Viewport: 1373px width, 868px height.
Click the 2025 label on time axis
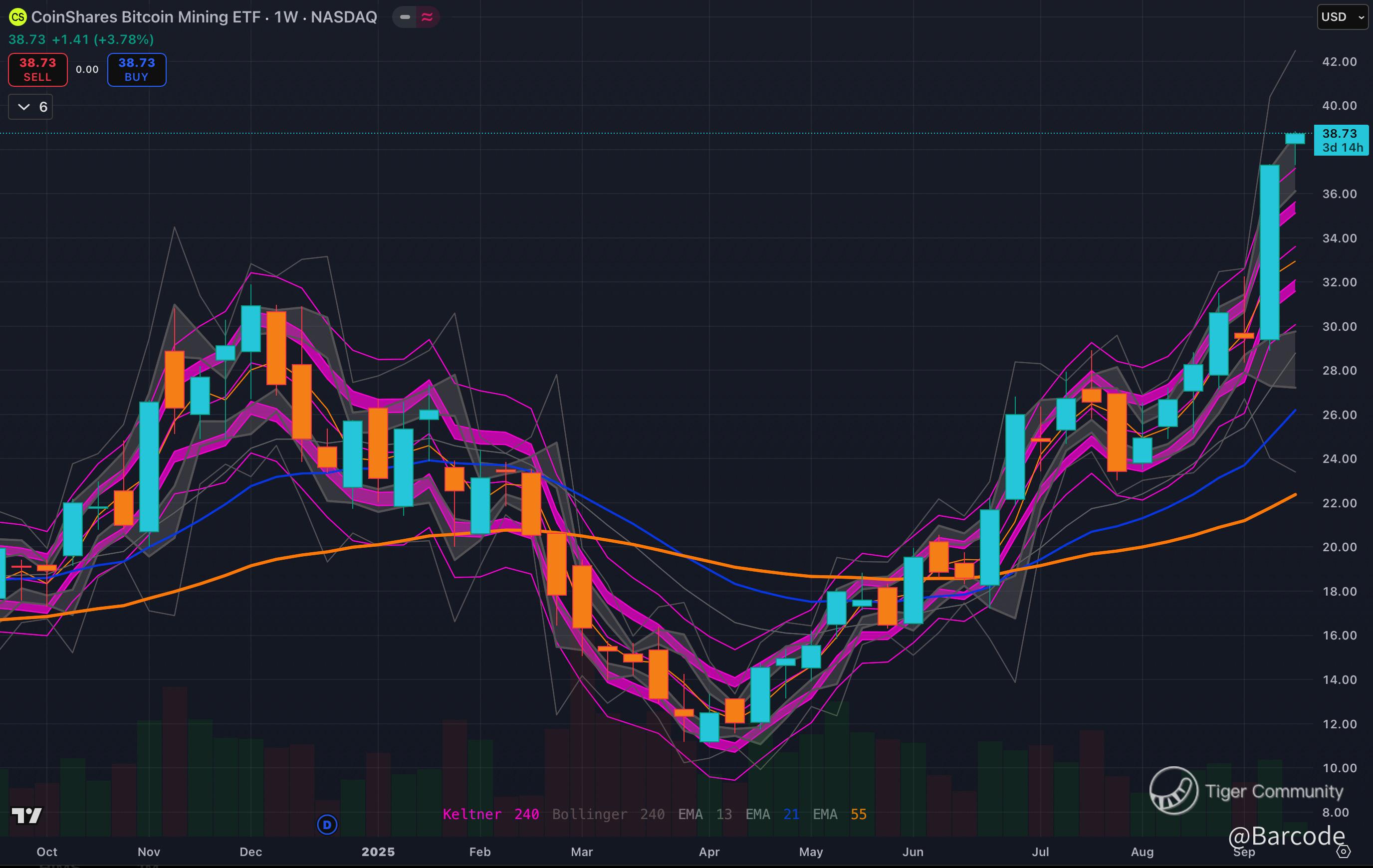coord(378,852)
